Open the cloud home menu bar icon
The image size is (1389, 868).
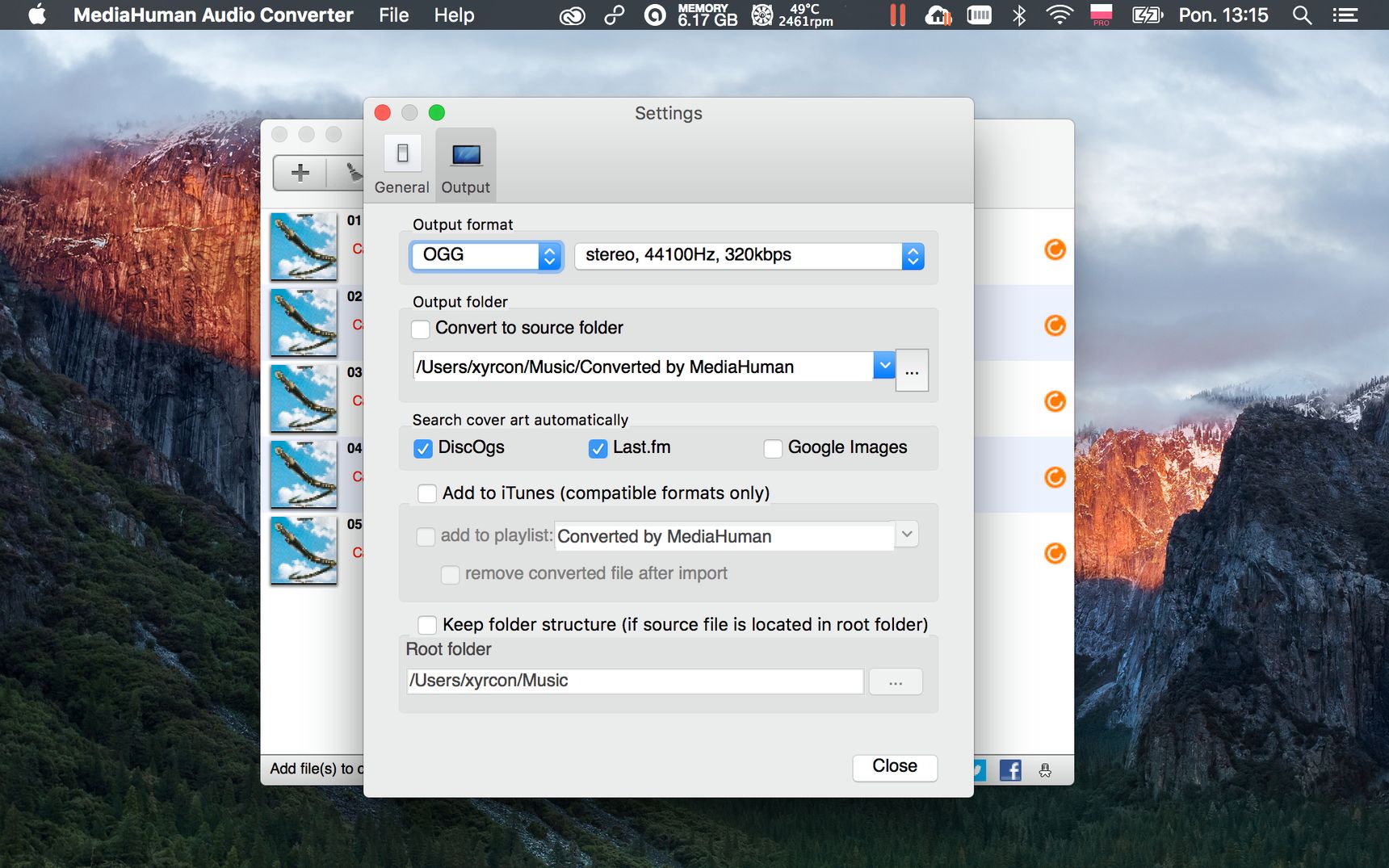point(938,15)
